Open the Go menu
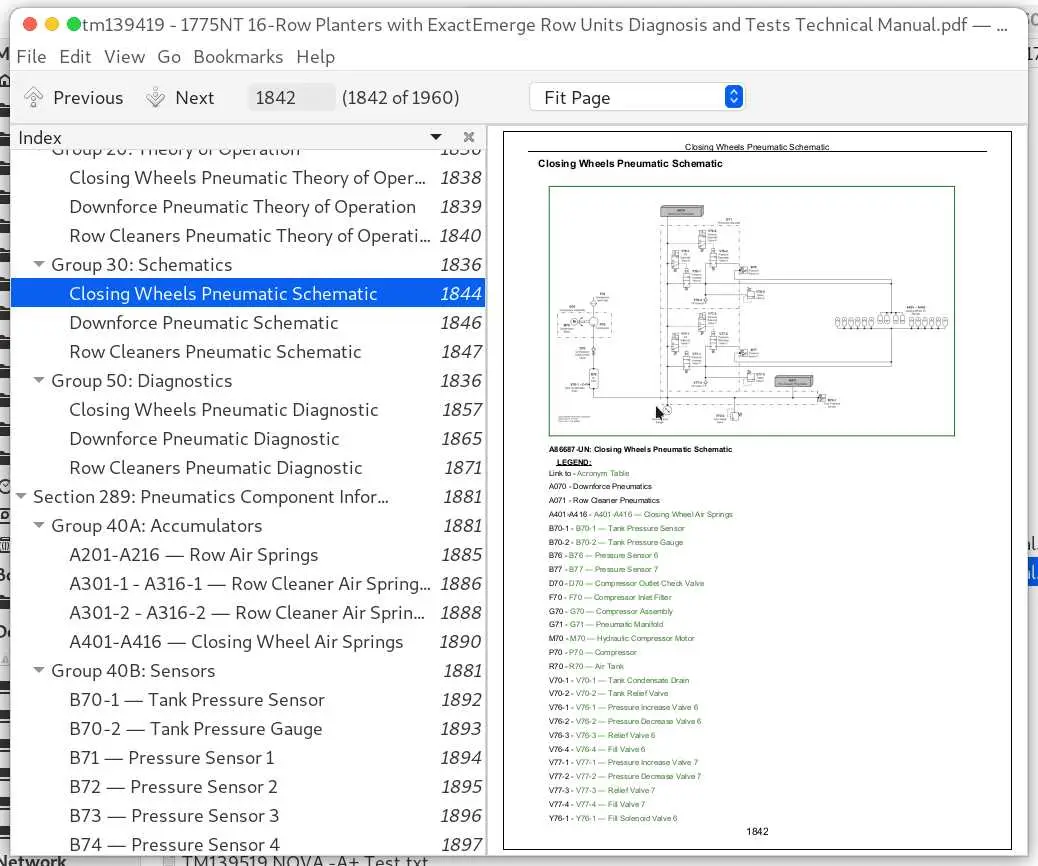 point(169,57)
